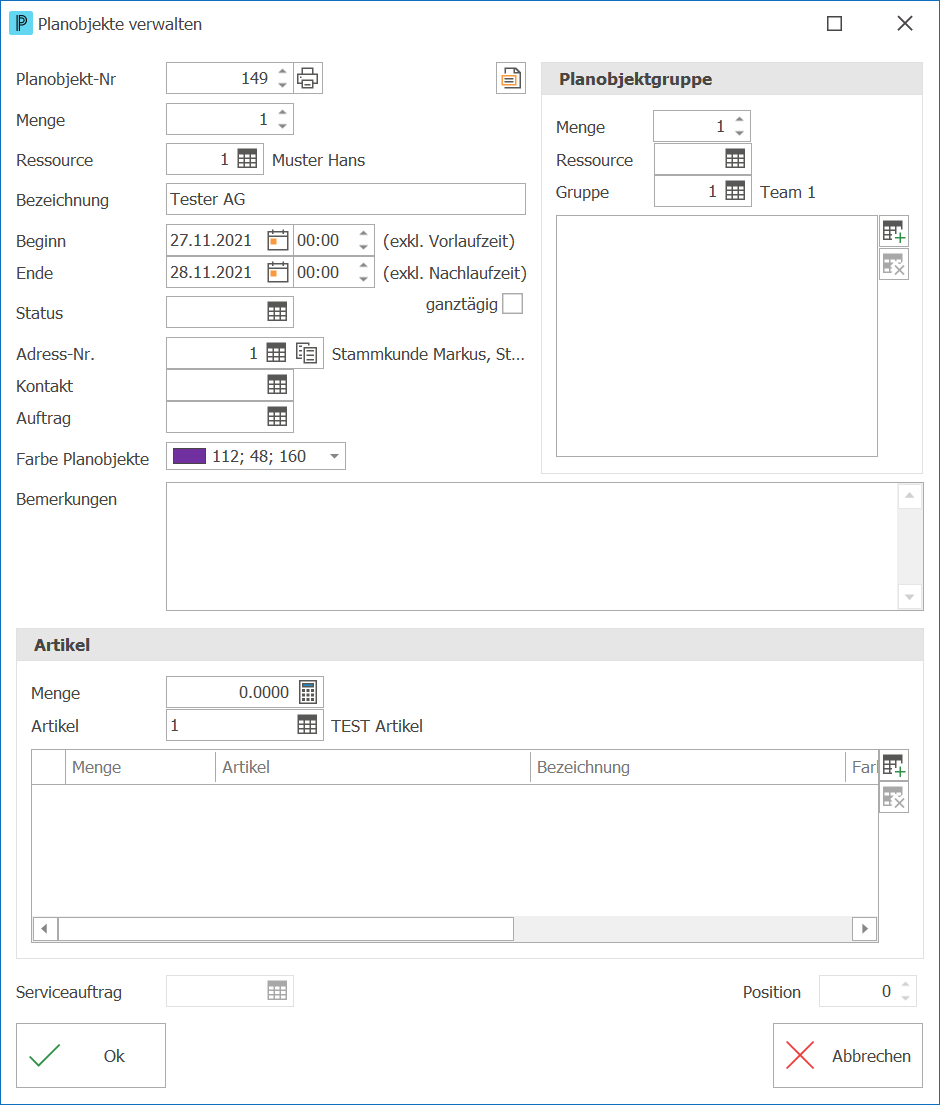This screenshot has width=940, height=1105.
Task: Open the document notes icon above Bezeichnung
Action: tap(511, 78)
